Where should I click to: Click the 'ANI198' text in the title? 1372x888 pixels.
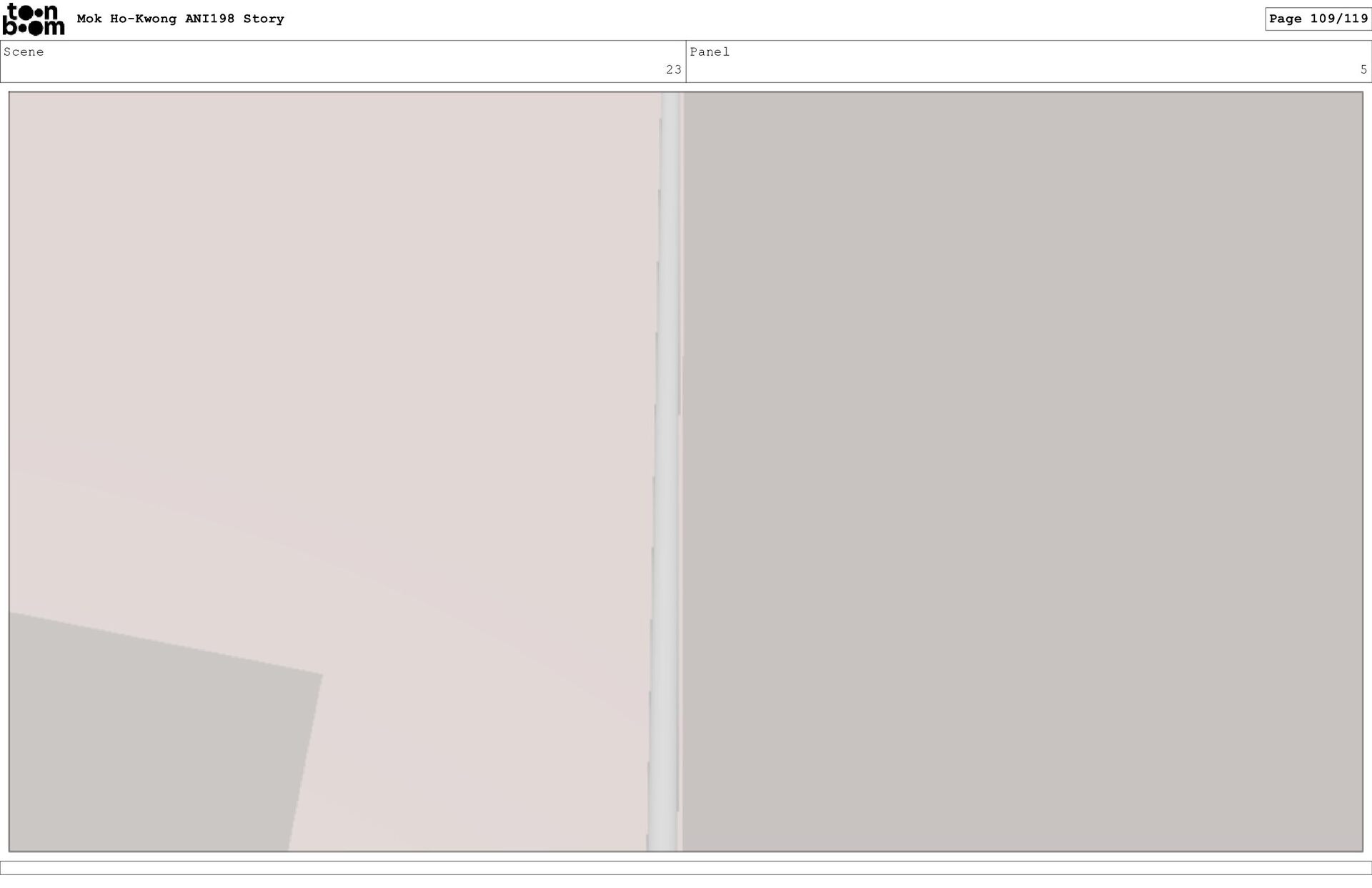(x=209, y=19)
